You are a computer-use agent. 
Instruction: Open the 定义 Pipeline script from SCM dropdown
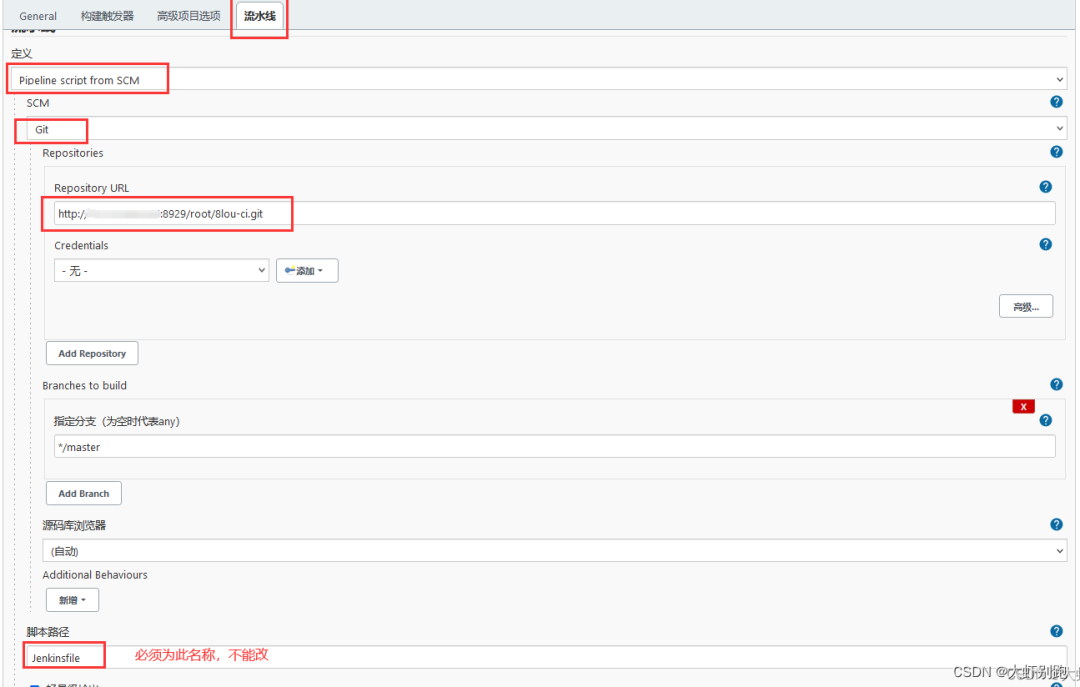pyautogui.click(x=540, y=79)
